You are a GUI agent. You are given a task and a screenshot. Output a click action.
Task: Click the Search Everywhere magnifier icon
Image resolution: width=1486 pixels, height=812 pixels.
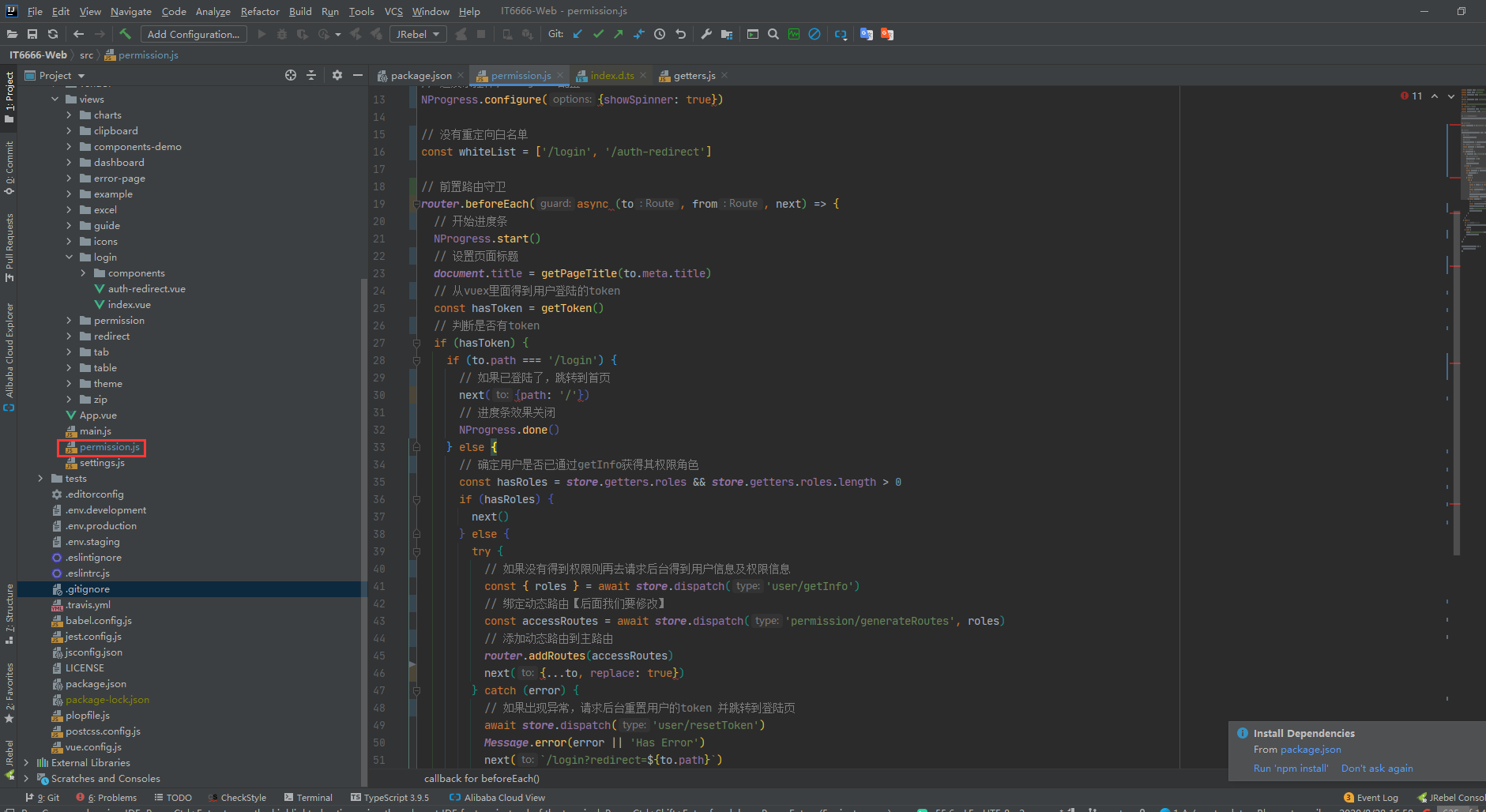coord(773,34)
